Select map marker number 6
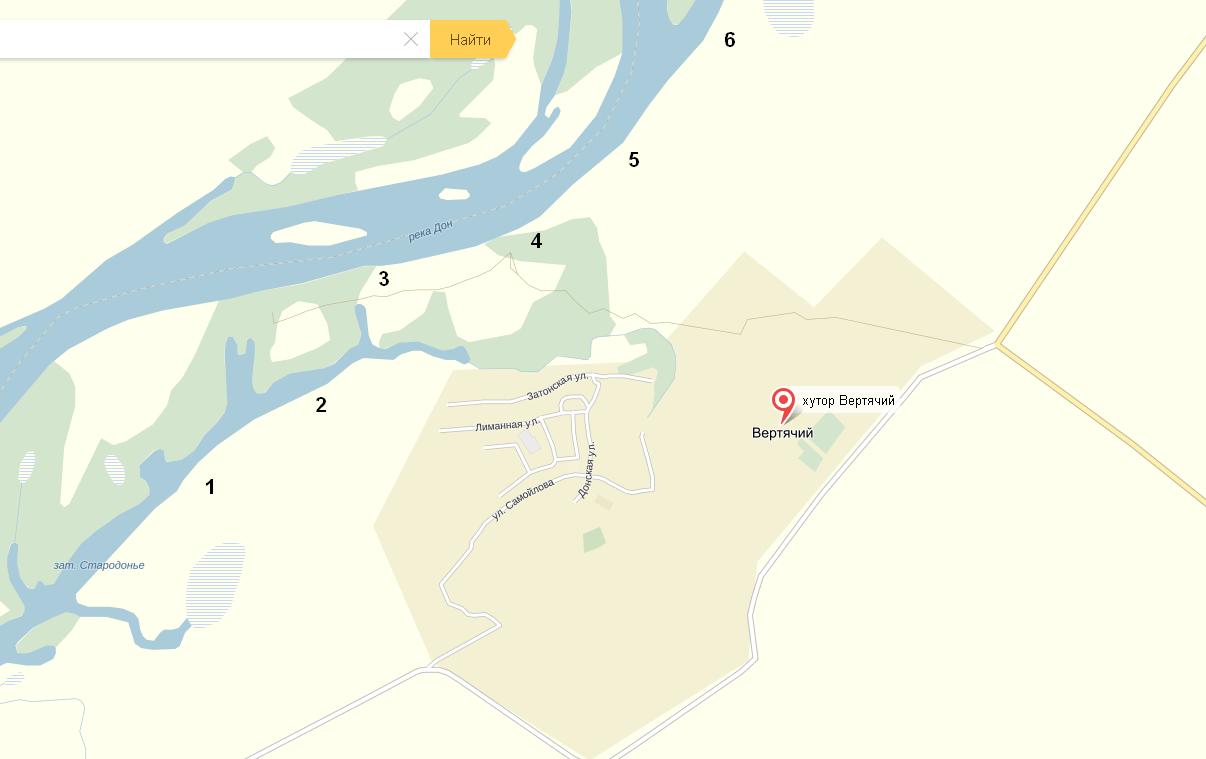Image resolution: width=1206 pixels, height=759 pixels. tap(730, 40)
